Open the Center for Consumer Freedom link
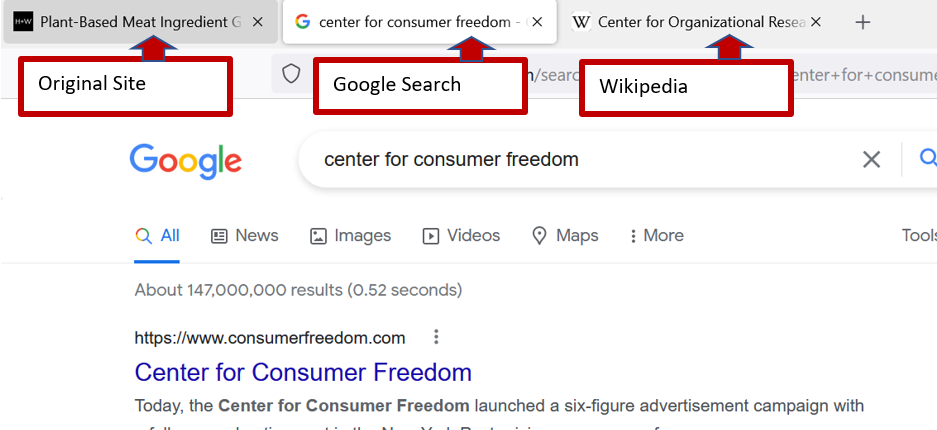937x430 pixels. click(x=303, y=373)
